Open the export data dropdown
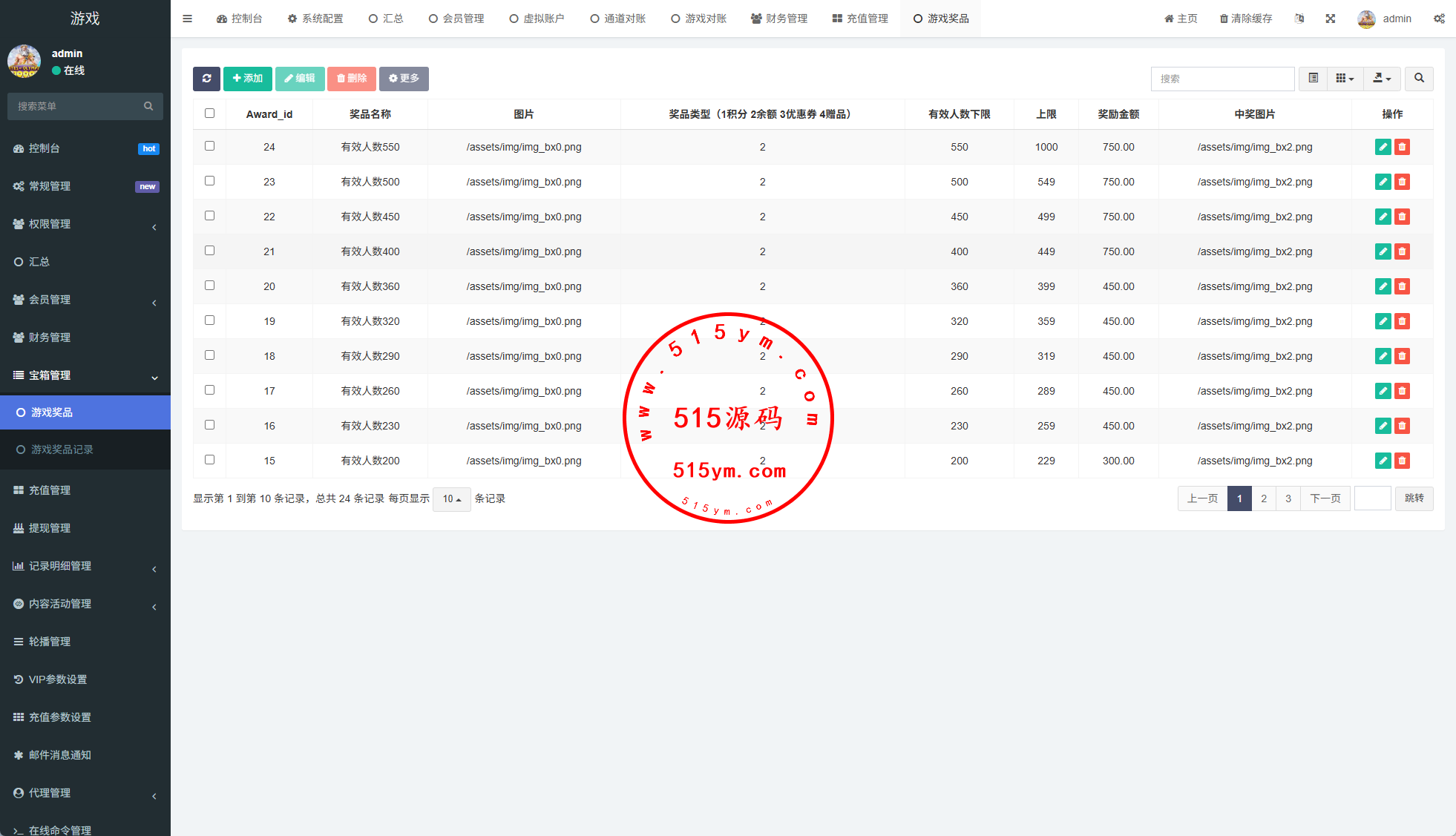The image size is (1456, 836). click(1381, 79)
